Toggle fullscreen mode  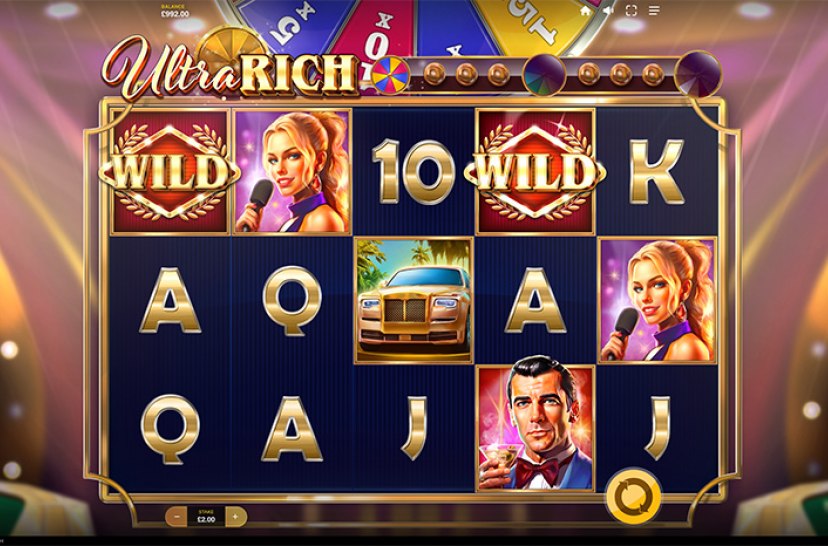[x=631, y=11]
